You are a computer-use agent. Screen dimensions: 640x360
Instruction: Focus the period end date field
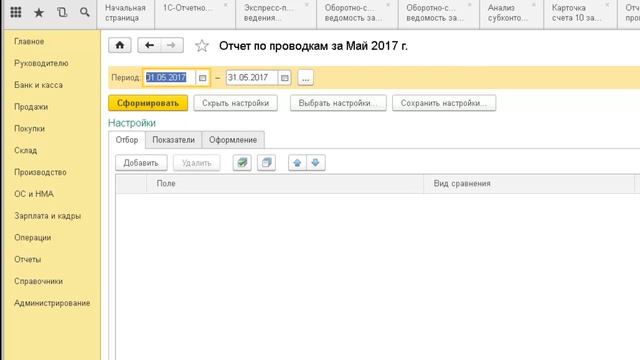click(x=252, y=78)
